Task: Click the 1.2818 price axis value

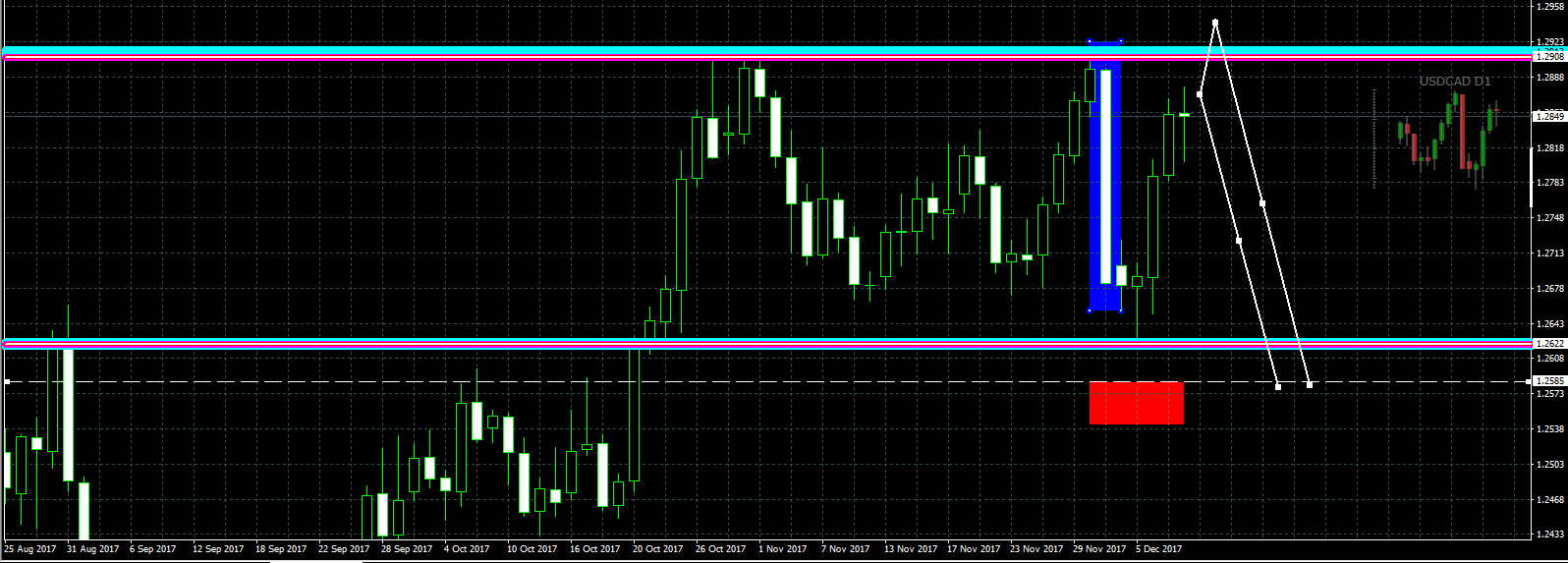Action: 1550,148
